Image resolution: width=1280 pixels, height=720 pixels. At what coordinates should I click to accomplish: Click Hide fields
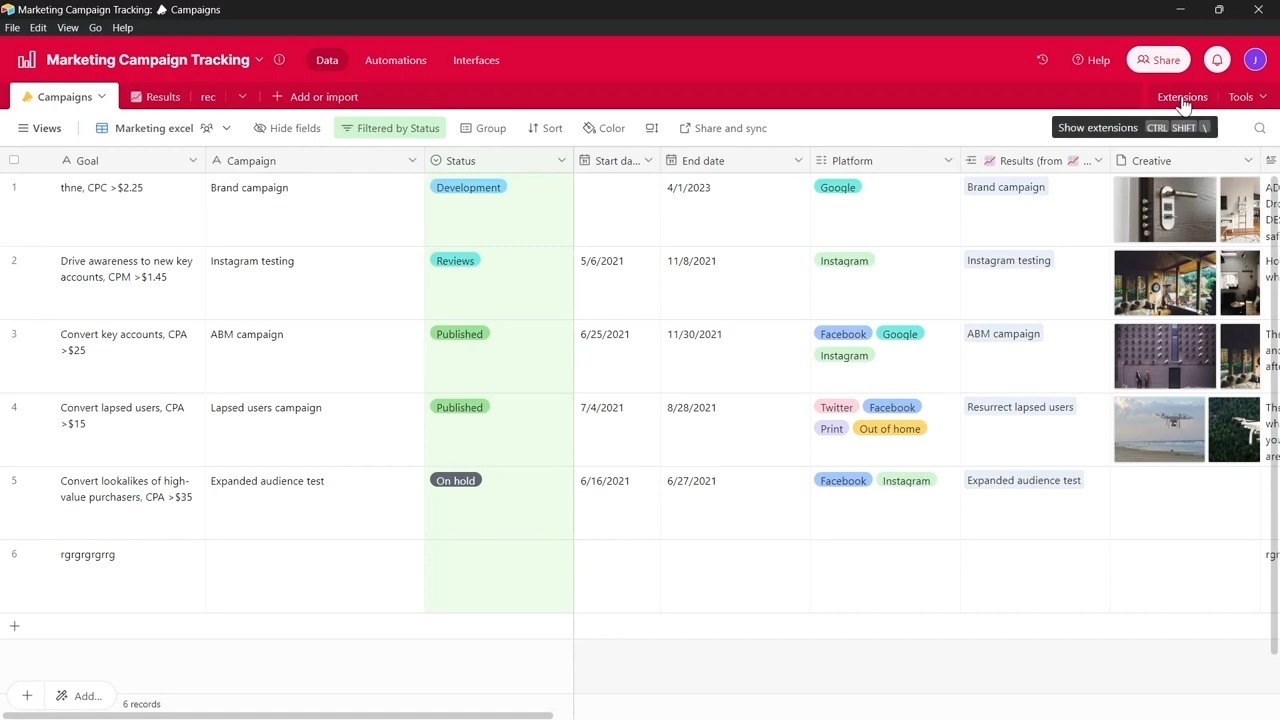tap(287, 128)
